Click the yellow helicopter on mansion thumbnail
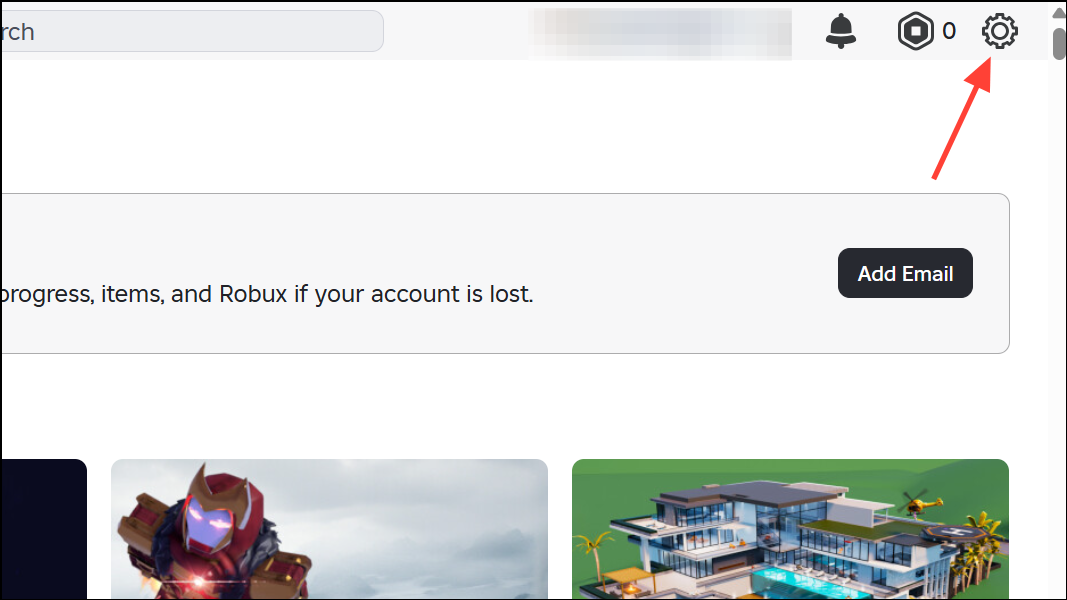The height and width of the screenshot is (600, 1067). (923, 503)
